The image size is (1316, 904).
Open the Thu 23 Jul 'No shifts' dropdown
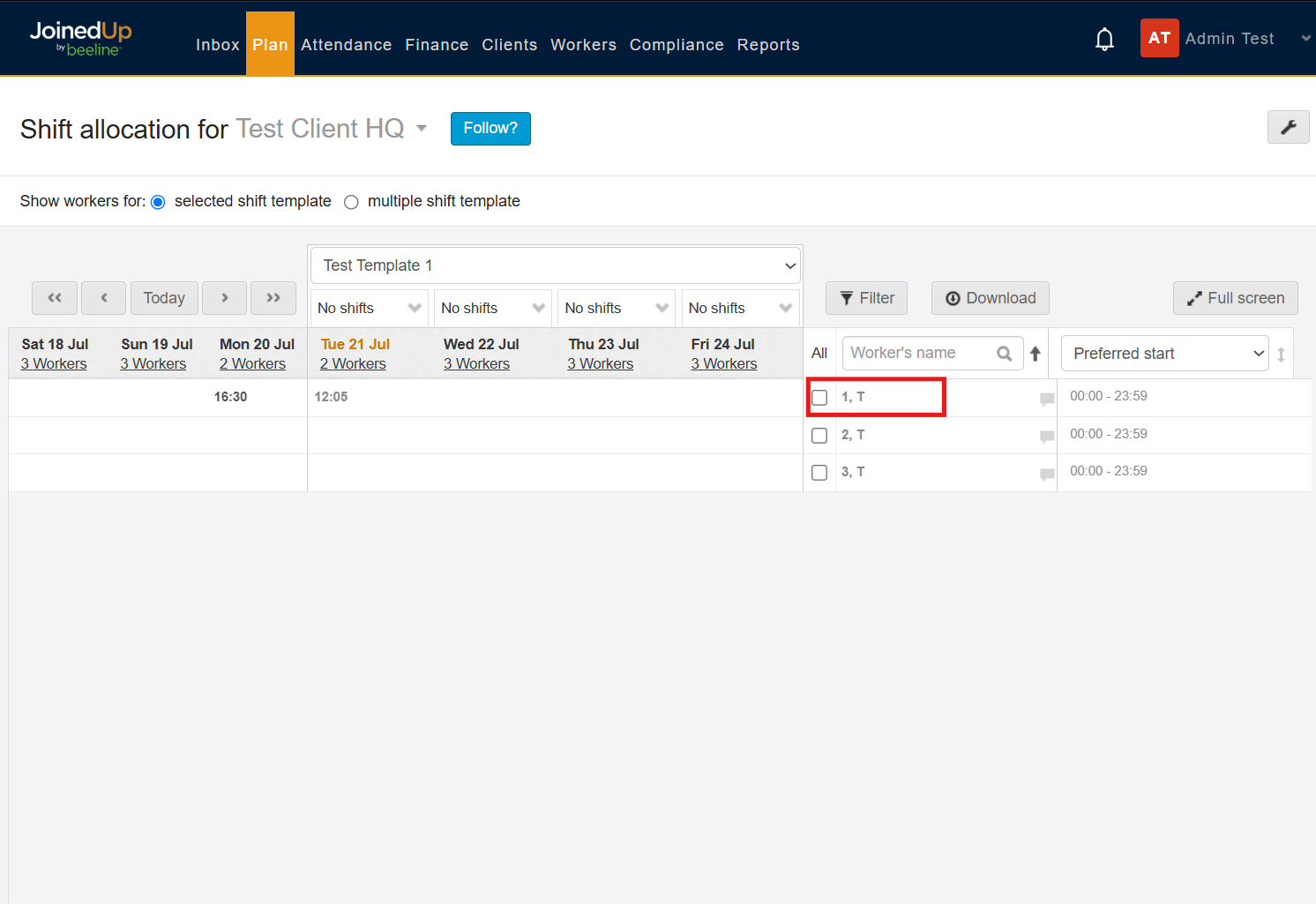(617, 308)
